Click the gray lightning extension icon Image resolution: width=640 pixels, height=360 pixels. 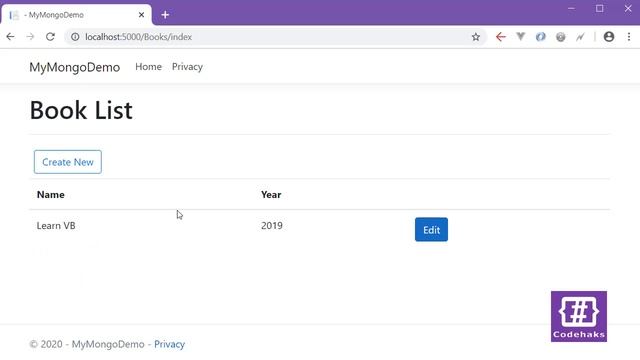[x=580, y=37]
